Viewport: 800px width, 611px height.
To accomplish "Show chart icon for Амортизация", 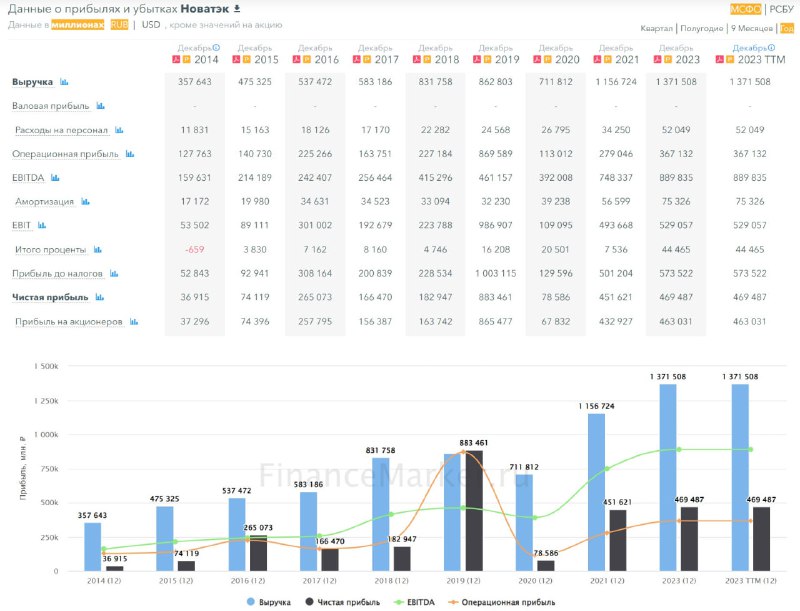I will [x=85, y=201].
